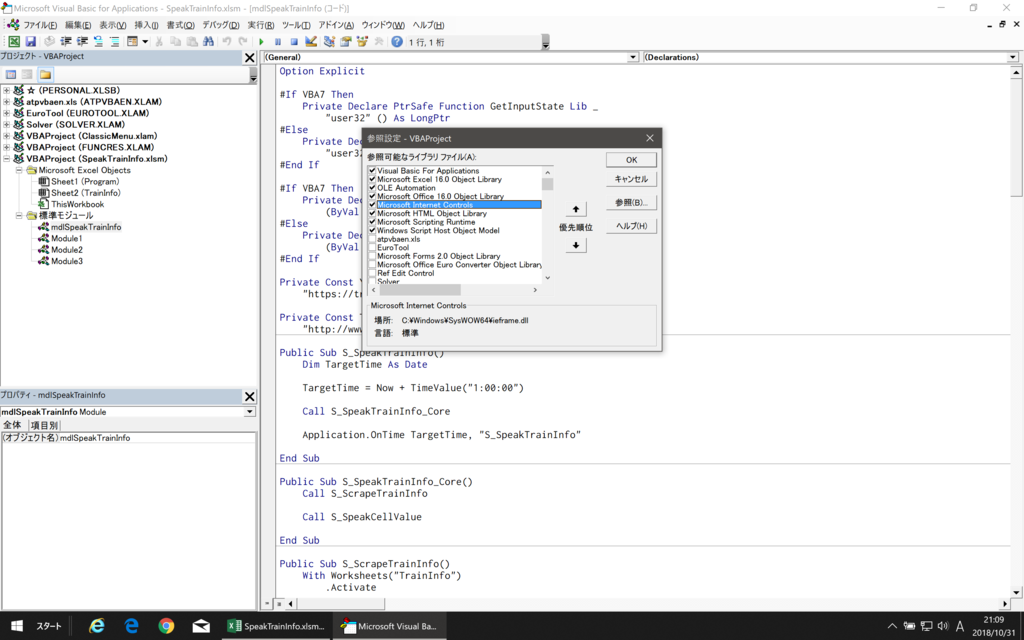1024x640 pixels.
Task: Uncheck Visual Basic For Applications reference
Action: point(372,170)
